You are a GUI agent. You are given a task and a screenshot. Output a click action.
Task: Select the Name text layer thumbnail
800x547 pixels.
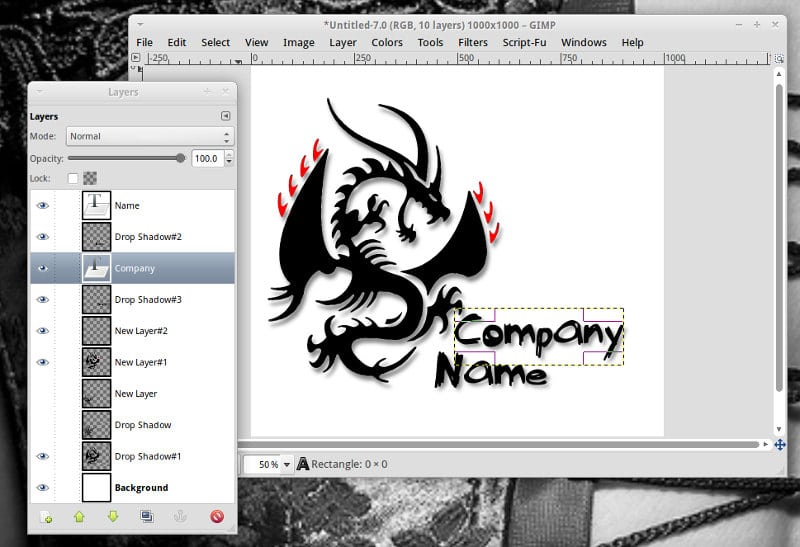[96, 205]
